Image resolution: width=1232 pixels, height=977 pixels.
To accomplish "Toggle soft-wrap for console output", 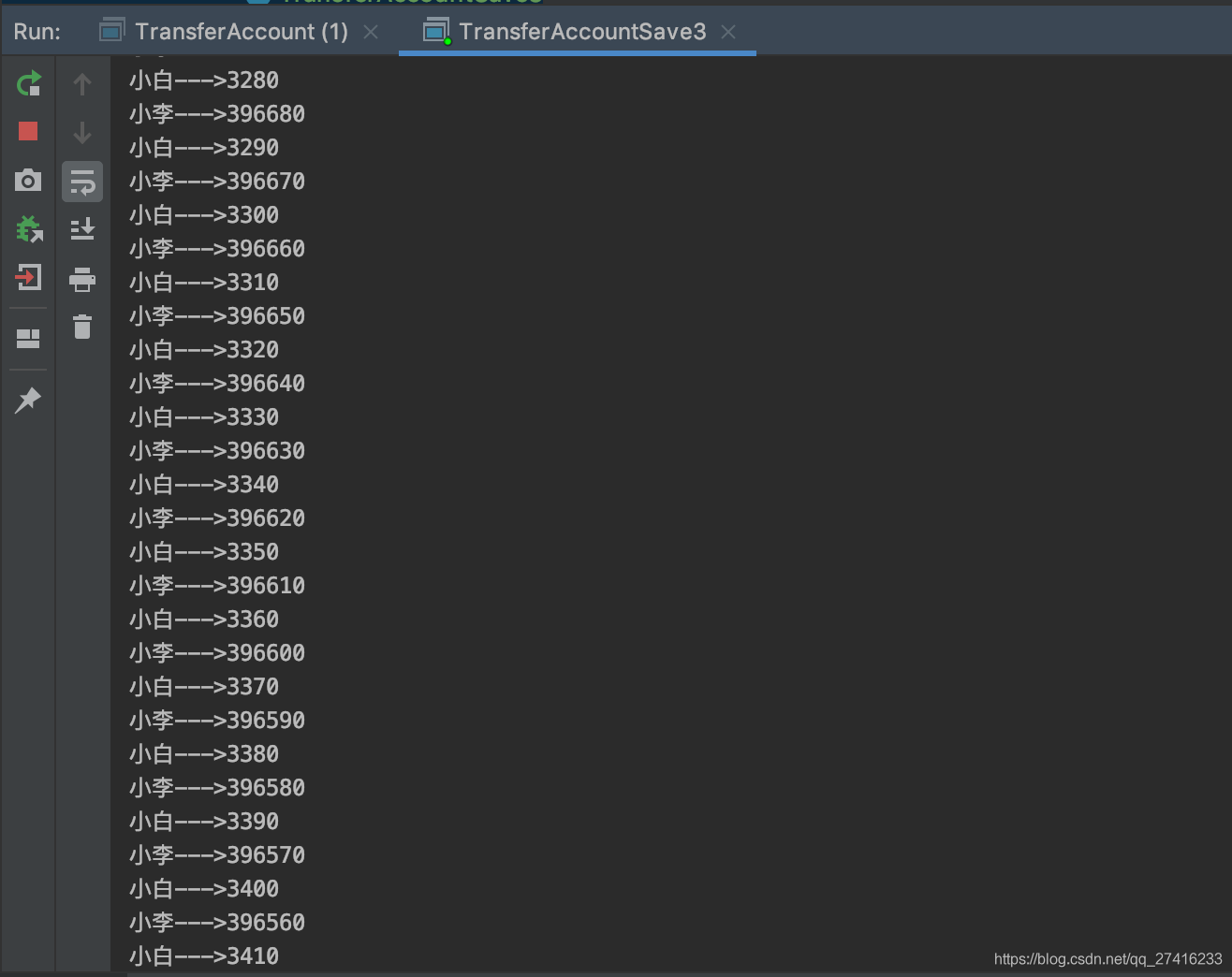I will point(82,182).
